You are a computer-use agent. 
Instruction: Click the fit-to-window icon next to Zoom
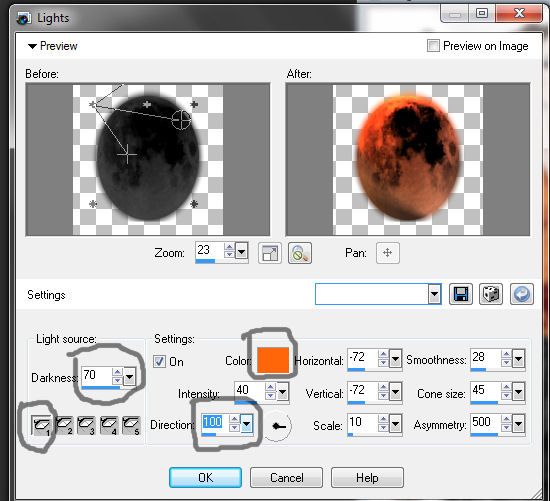tap(269, 253)
